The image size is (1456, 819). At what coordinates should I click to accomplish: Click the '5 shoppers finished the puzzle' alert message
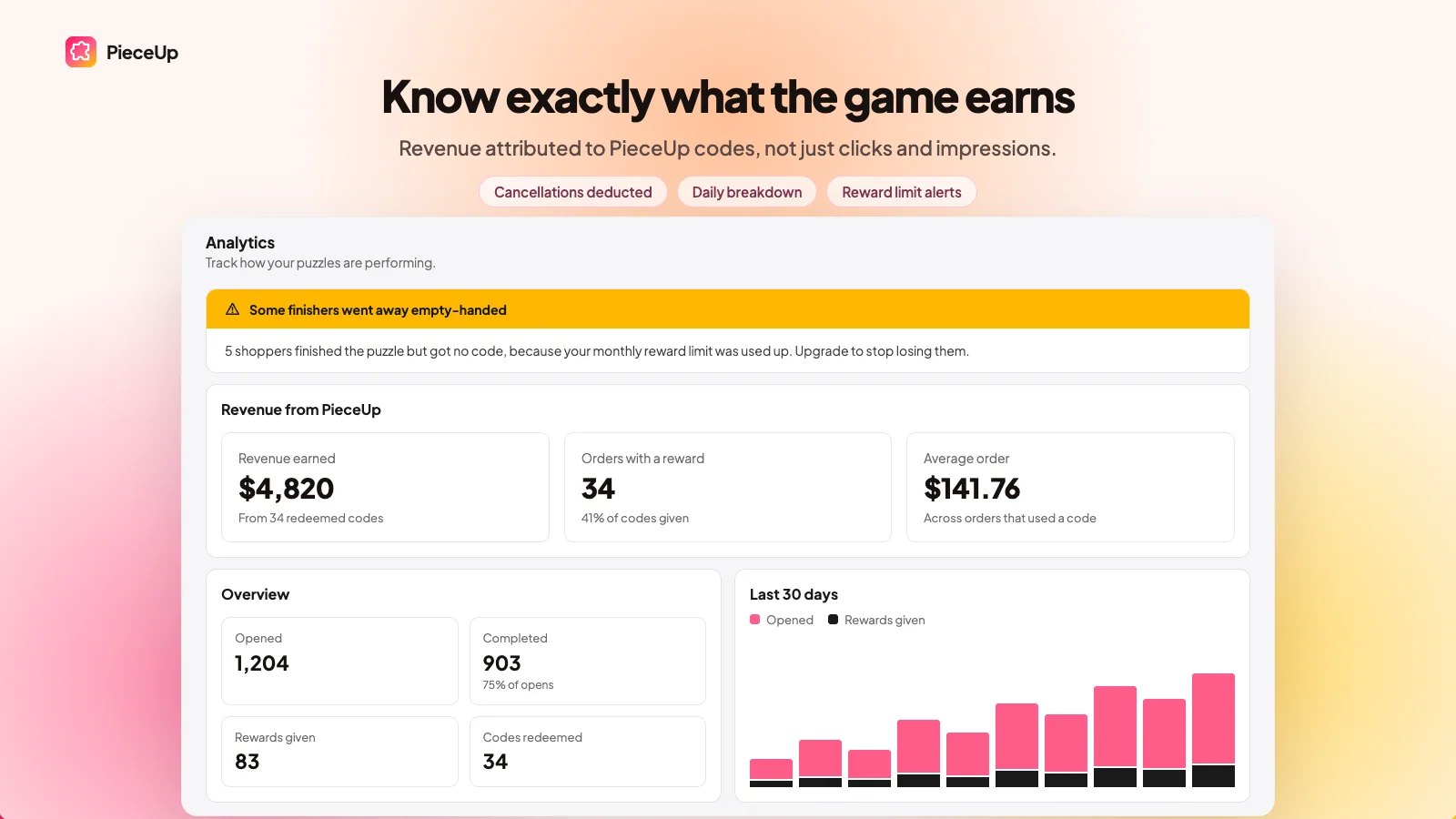pos(597,351)
